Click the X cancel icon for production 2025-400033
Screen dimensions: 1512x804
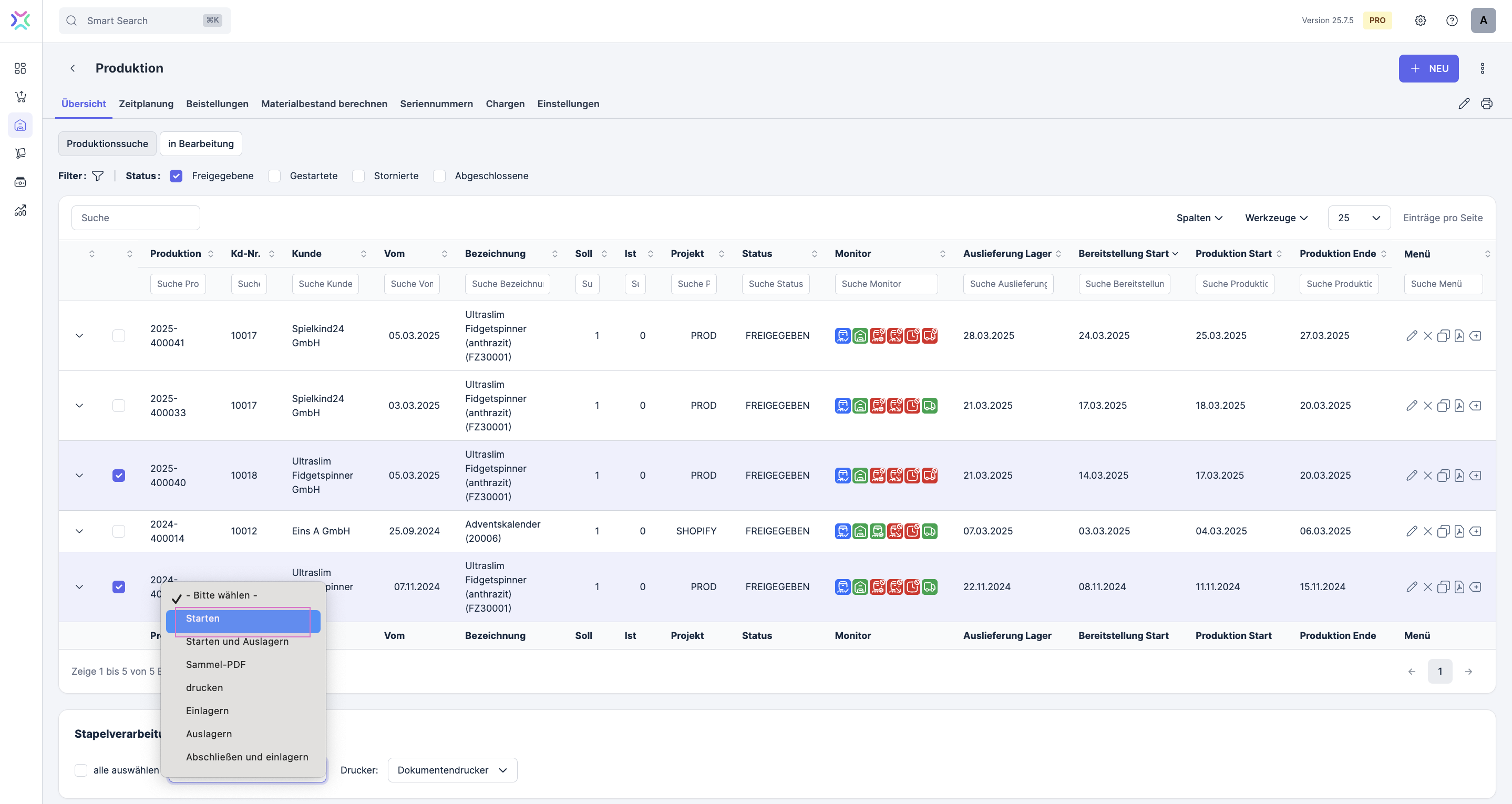point(1427,406)
